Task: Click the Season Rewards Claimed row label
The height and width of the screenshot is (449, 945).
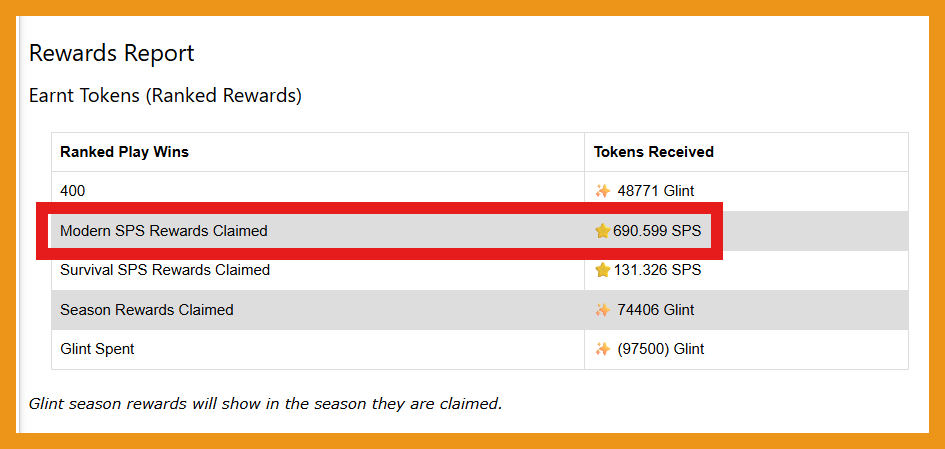Action: click(146, 310)
